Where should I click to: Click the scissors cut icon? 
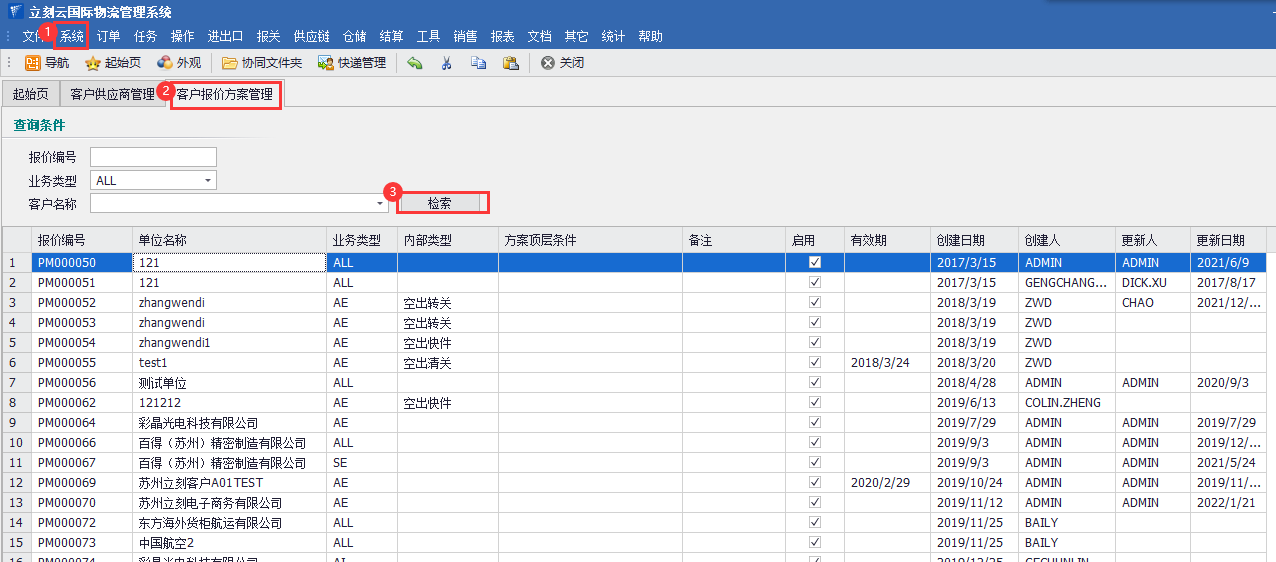click(446, 63)
